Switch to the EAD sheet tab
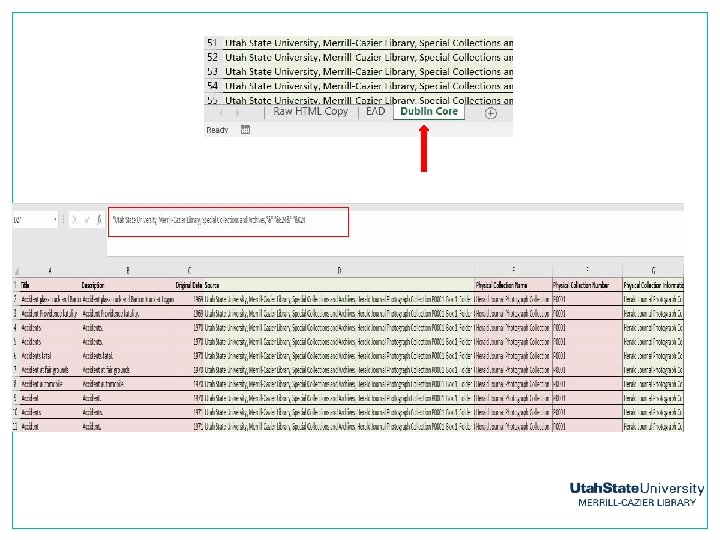 coord(375,112)
